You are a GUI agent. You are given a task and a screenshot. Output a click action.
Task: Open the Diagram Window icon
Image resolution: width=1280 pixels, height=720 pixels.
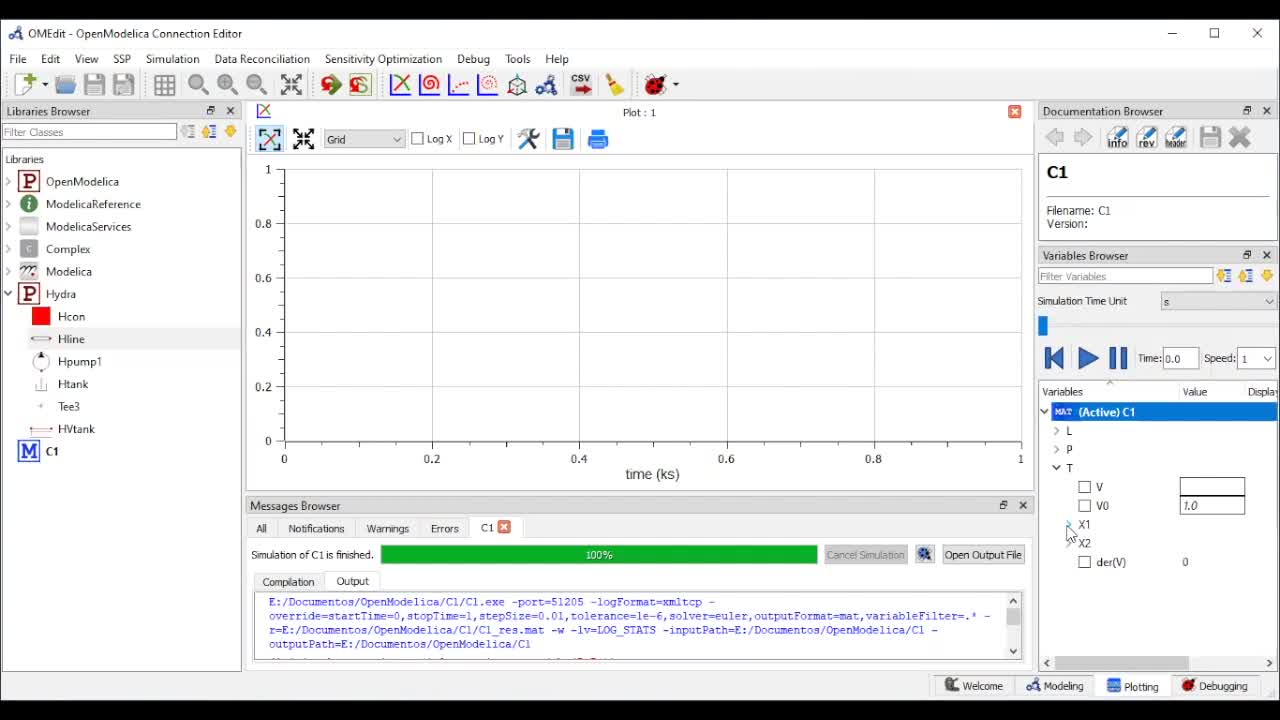point(546,85)
